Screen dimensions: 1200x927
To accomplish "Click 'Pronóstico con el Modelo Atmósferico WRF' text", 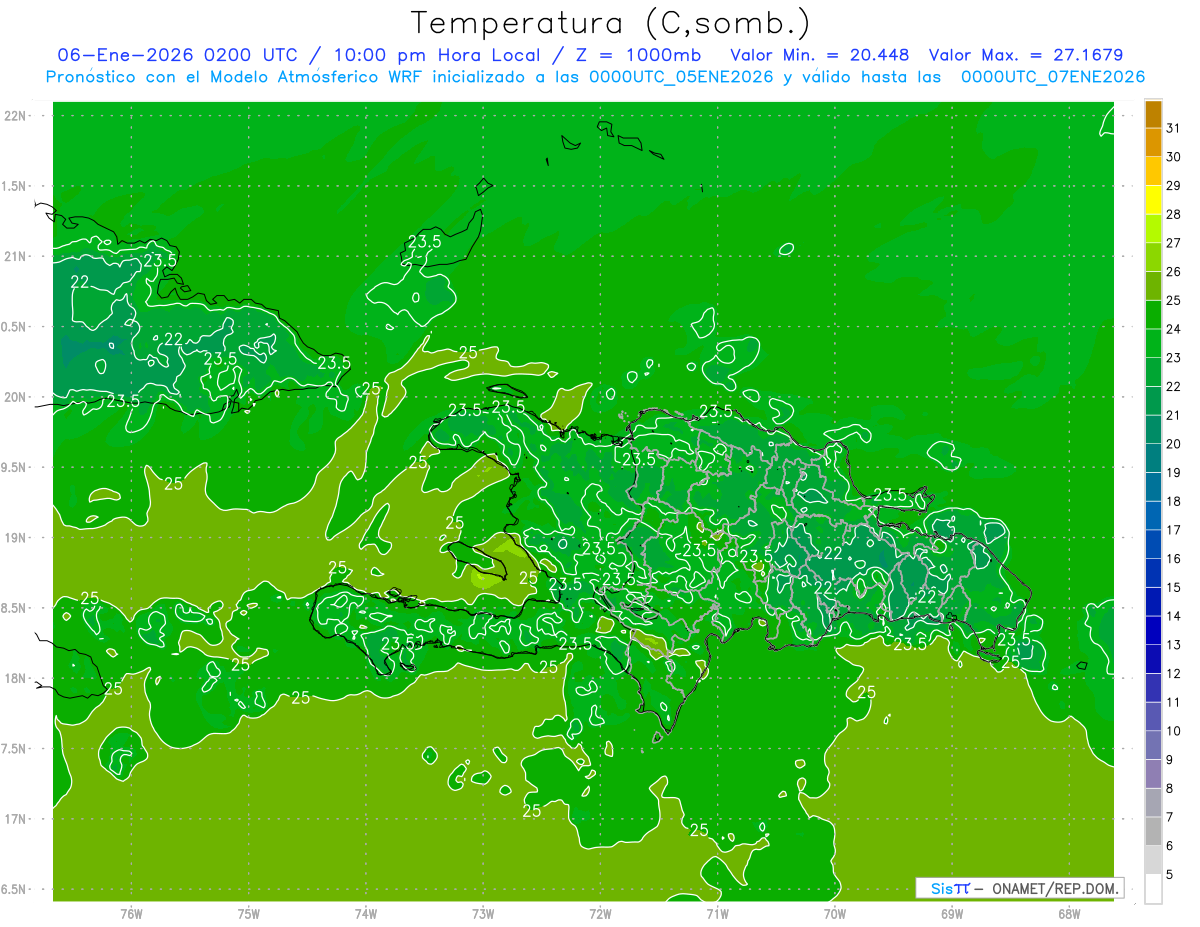I will click(237, 77).
